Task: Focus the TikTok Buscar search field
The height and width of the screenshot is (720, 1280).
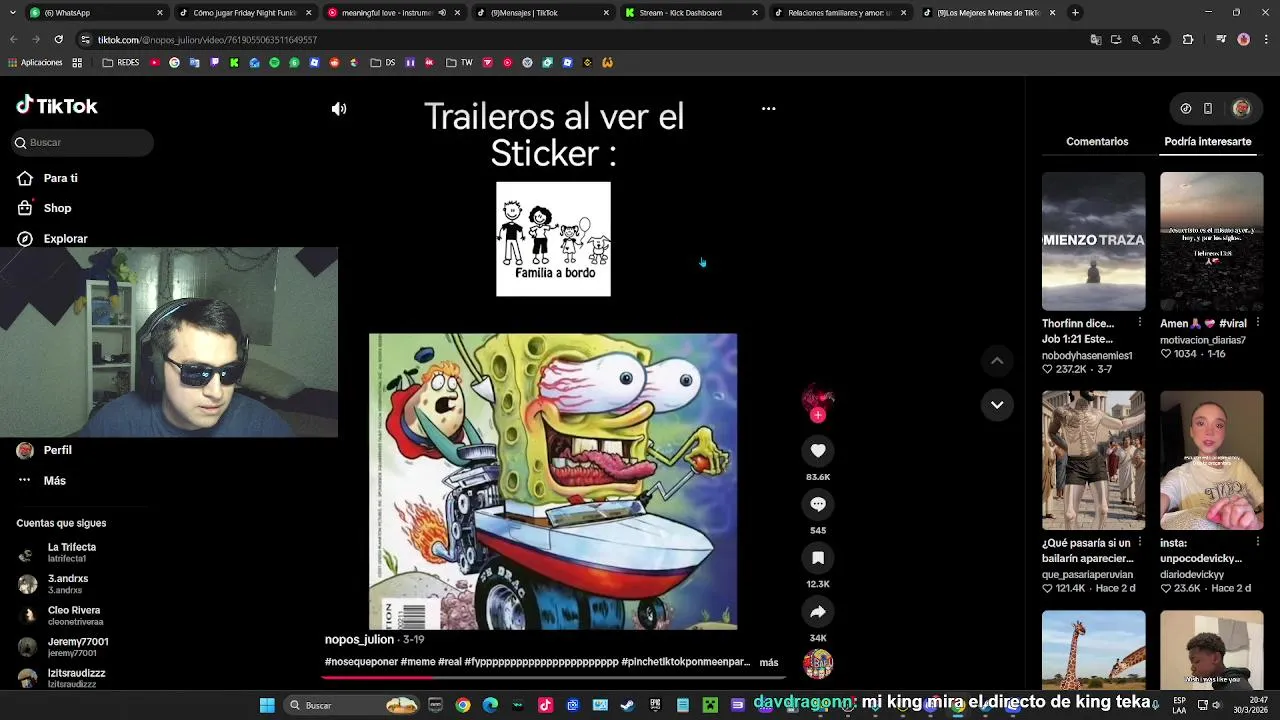Action: 84,142
